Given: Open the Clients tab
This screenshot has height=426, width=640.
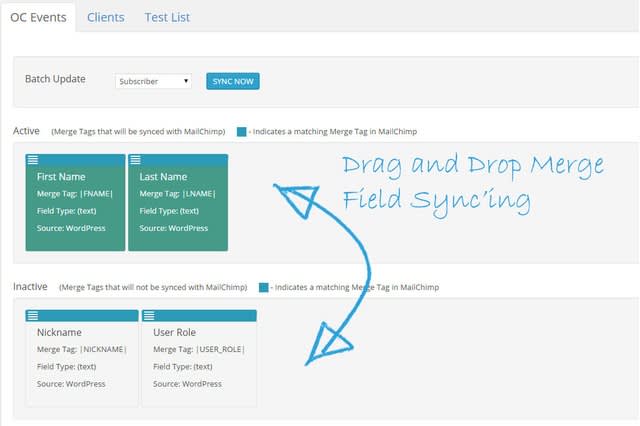Looking at the screenshot, I should 104,17.
